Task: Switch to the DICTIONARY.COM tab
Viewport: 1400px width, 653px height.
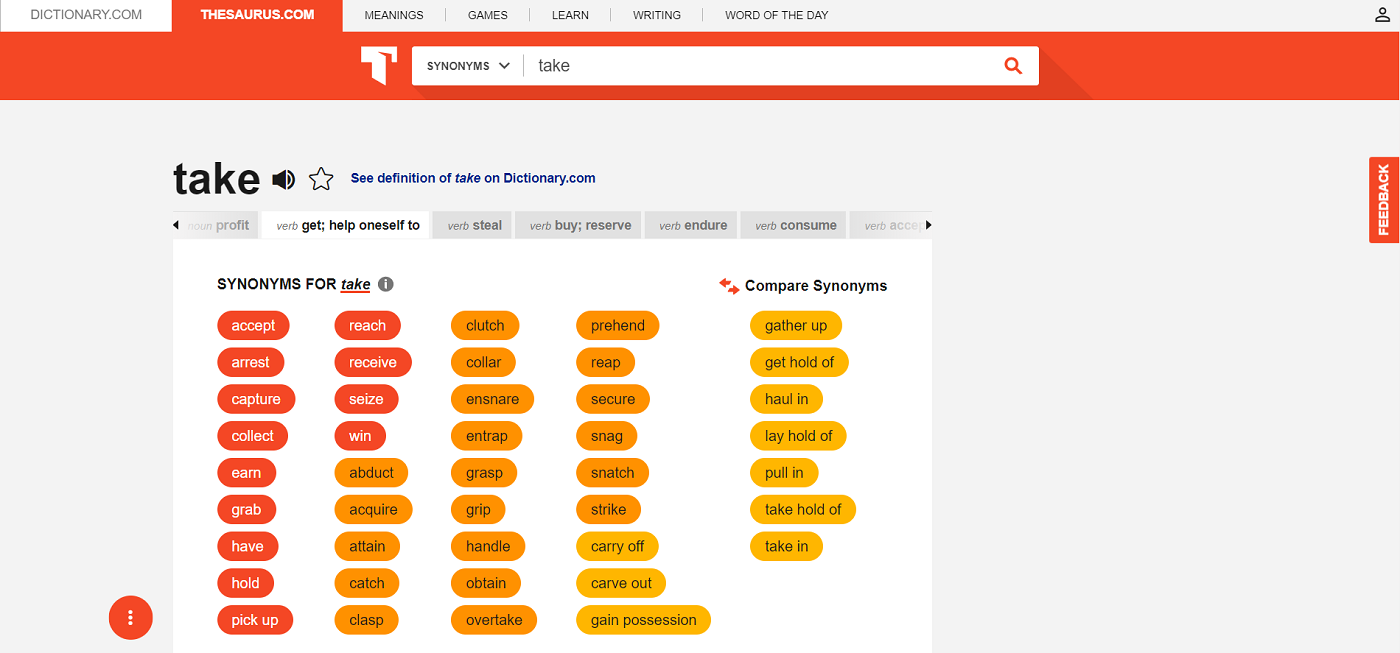Action: 85,14
